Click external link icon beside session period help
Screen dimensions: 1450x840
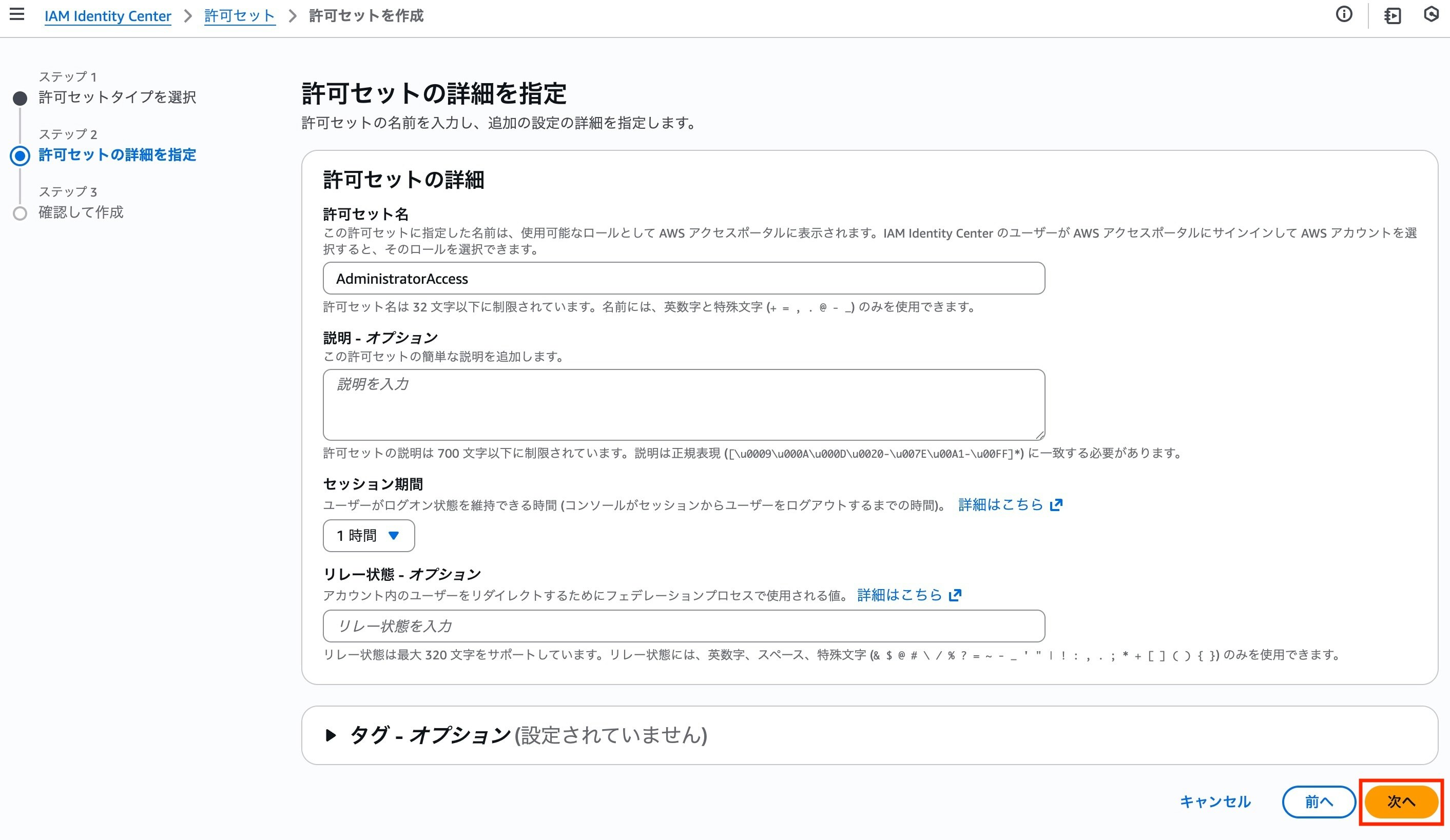coord(1056,505)
